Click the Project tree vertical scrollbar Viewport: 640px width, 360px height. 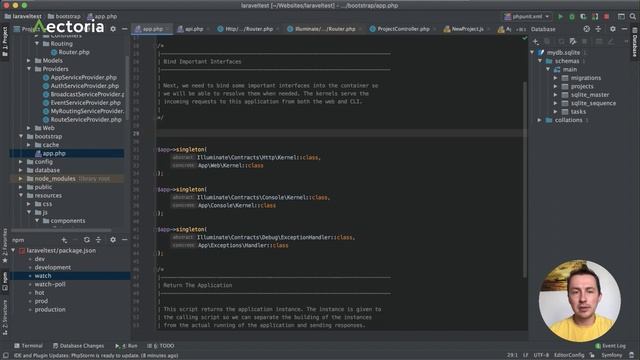pos(127,88)
